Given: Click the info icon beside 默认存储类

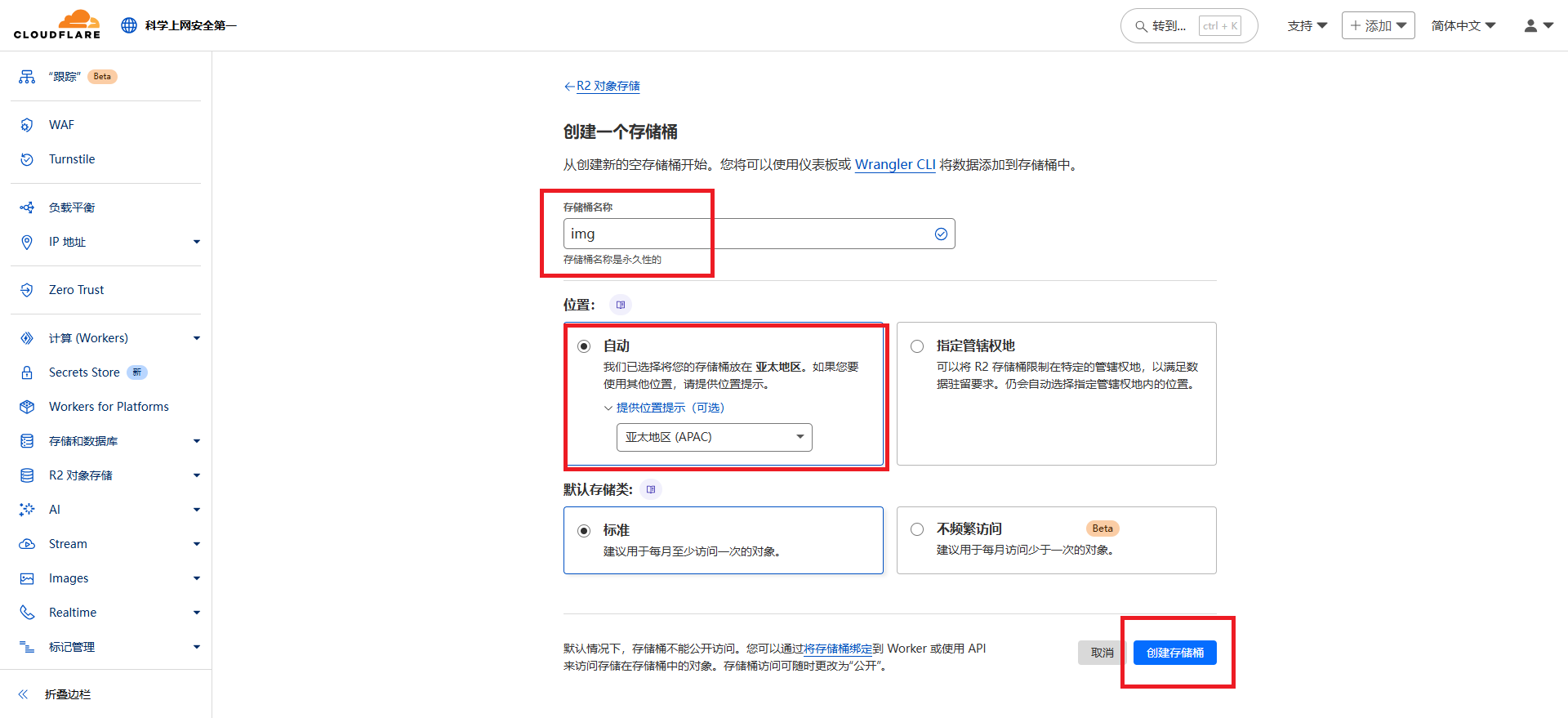Looking at the screenshot, I should 651,489.
